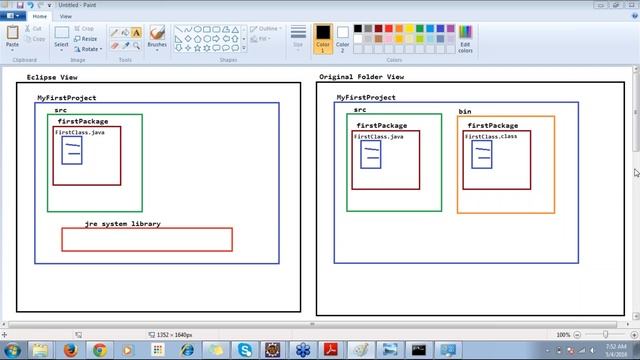Open the Select dropdown arrow
This screenshot has width=640, height=360.
tap(61, 50)
